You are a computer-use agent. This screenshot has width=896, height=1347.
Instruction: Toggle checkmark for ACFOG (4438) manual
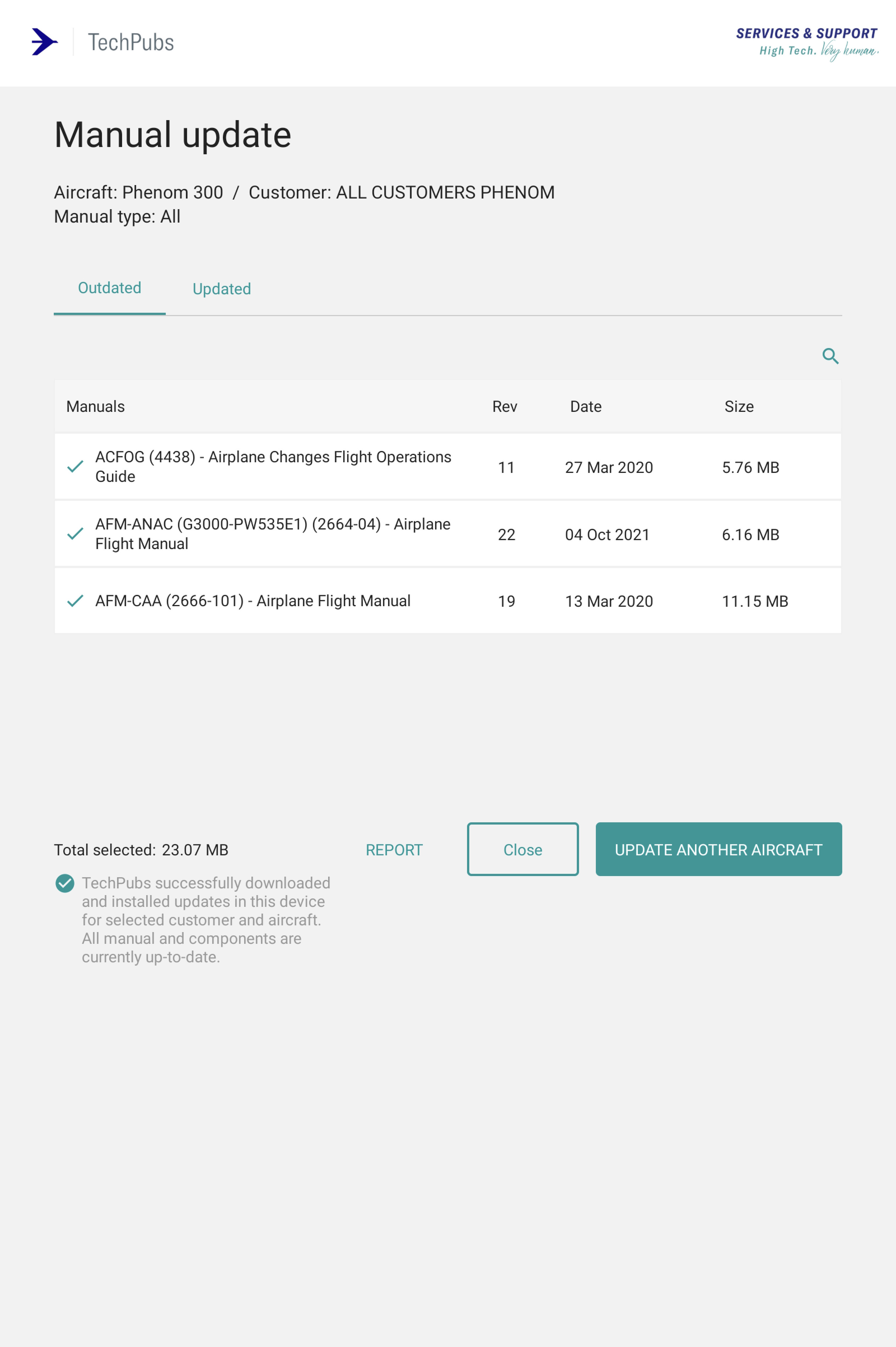pyautogui.click(x=75, y=467)
